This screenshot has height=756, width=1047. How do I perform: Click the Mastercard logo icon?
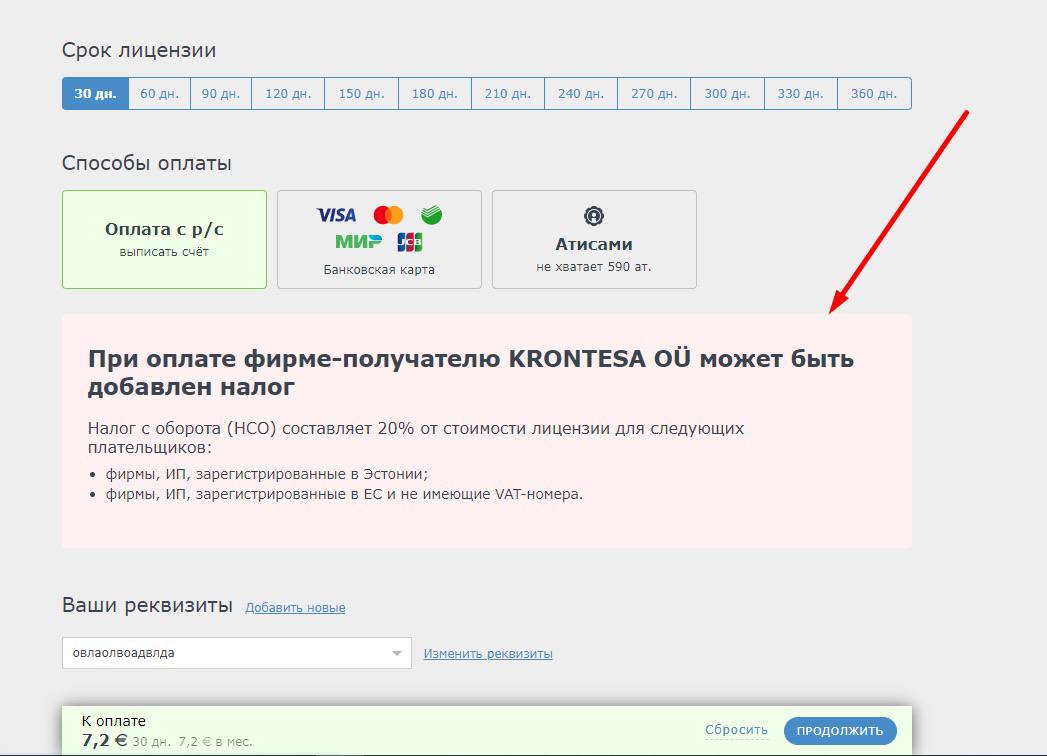coord(388,215)
